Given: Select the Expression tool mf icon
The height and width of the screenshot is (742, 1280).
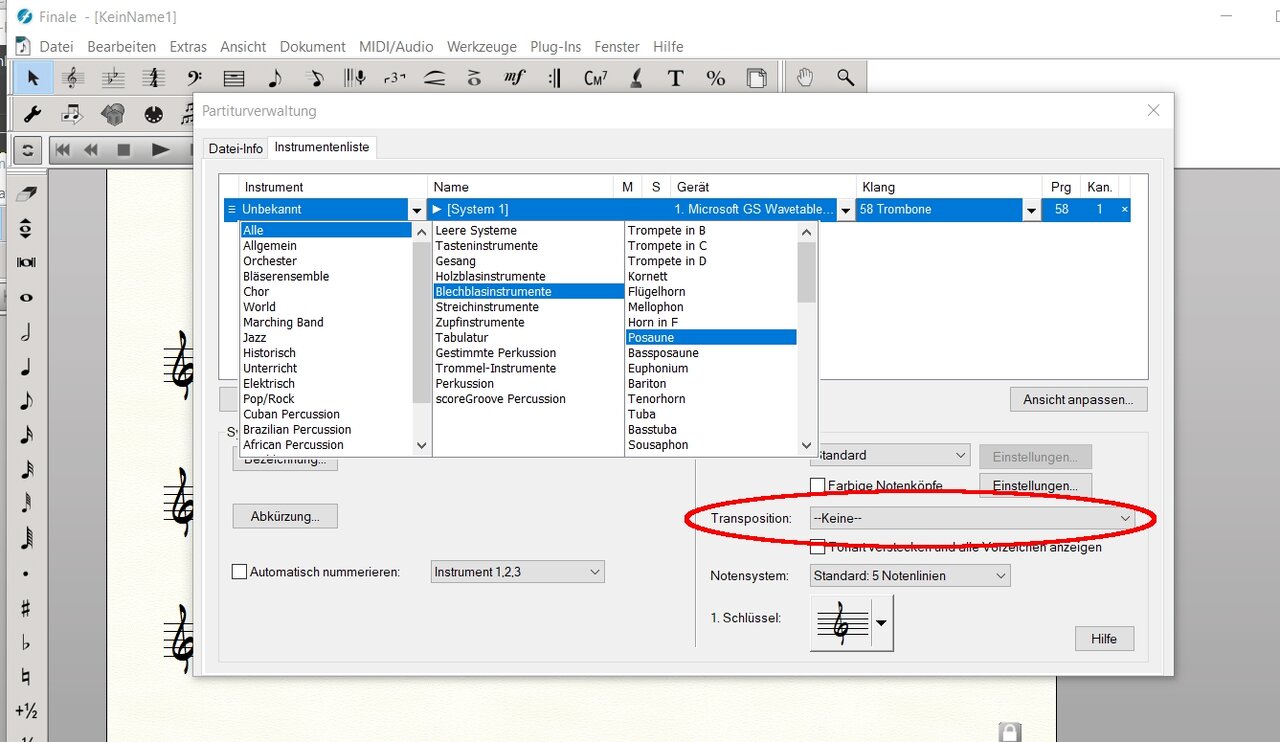Looking at the screenshot, I should pyautogui.click(x=514, y=78).
